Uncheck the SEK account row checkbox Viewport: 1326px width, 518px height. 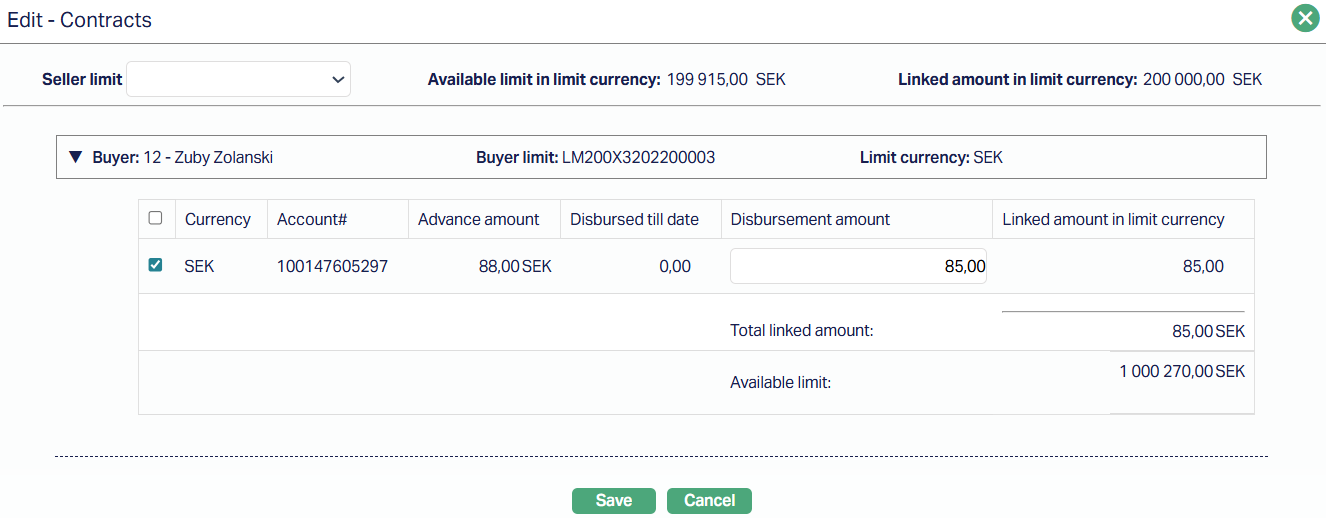[x=155, y=265]
